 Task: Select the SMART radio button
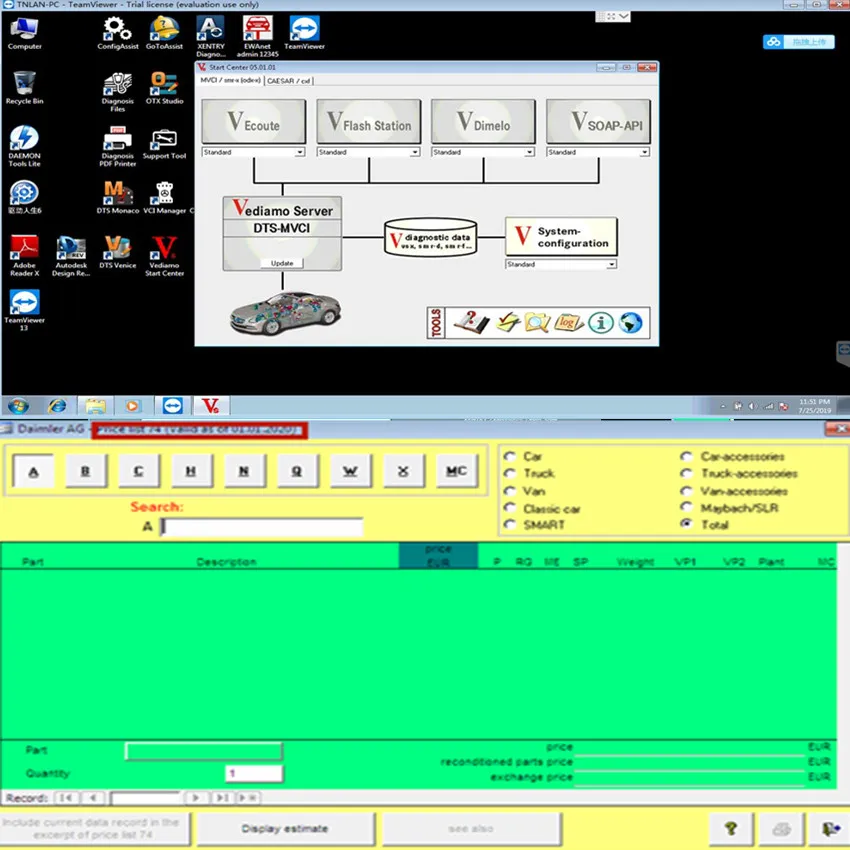pos(510,524)
